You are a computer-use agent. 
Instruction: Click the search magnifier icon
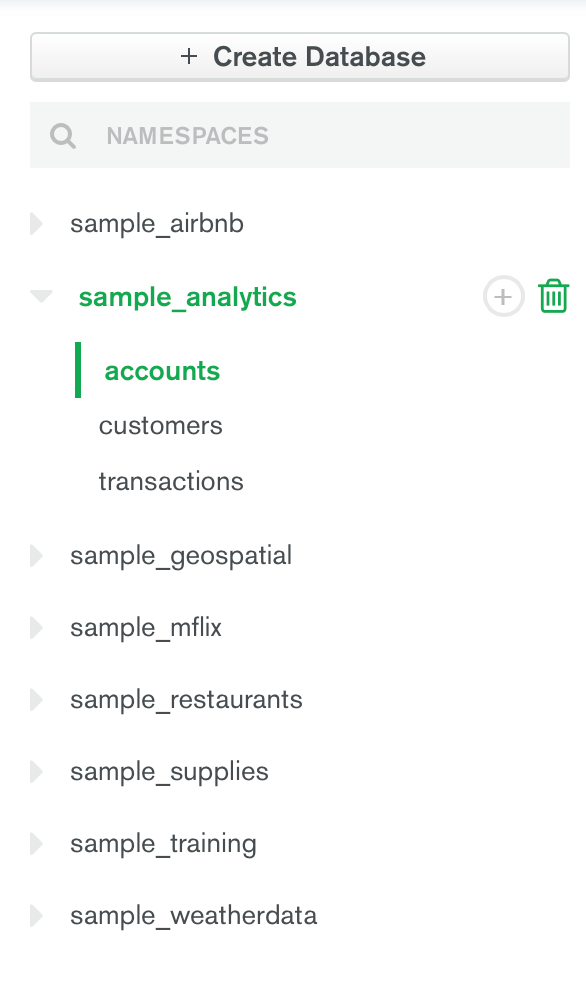[63, 135]
